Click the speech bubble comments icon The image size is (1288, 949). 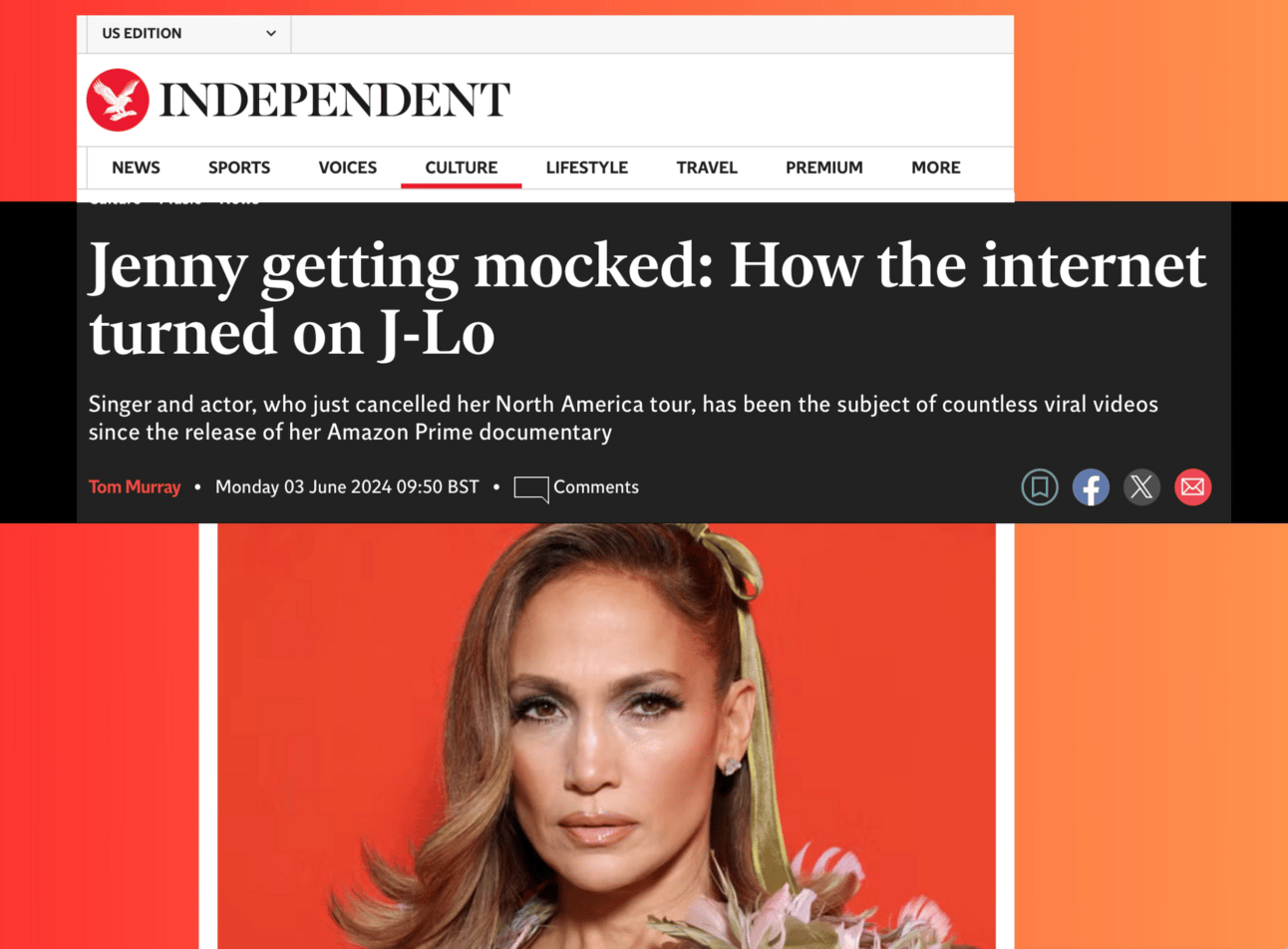[530, 488]
